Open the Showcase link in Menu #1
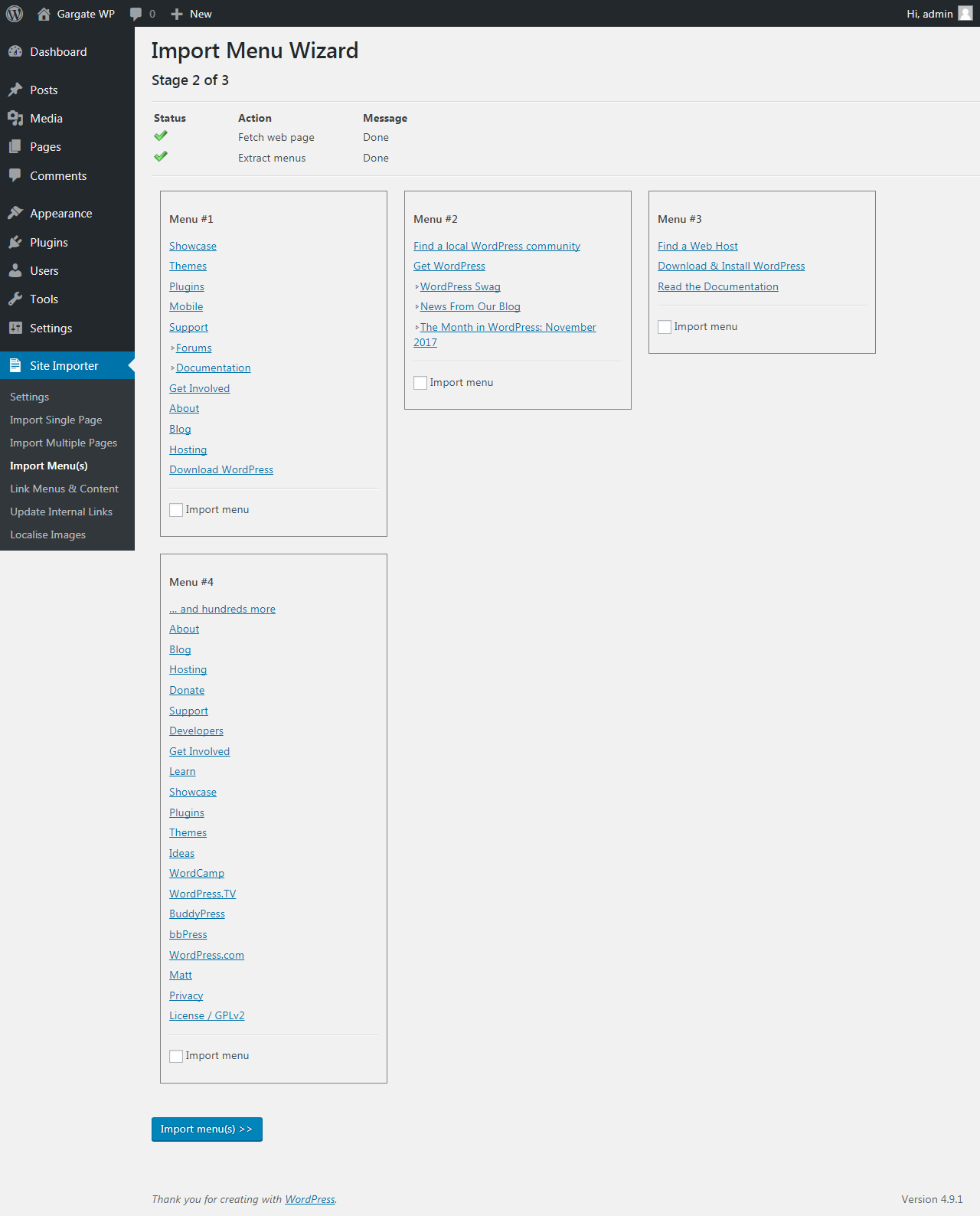This screenshot has height=1216, width=980. pyautogui.click(x=193, y=246)
